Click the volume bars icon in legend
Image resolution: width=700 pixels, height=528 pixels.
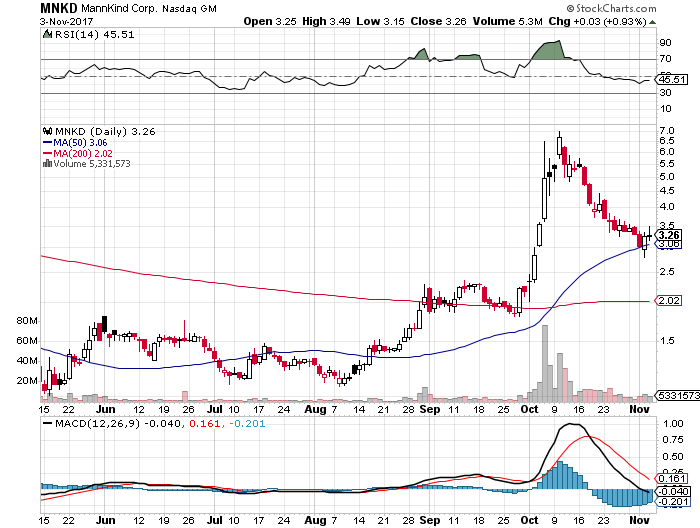(47, 163)
